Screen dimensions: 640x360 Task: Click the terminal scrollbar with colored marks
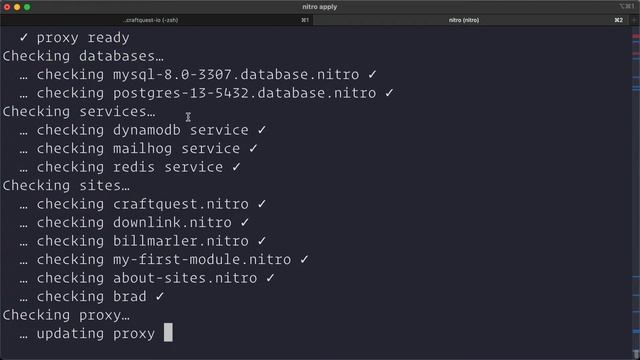[636, 193]
